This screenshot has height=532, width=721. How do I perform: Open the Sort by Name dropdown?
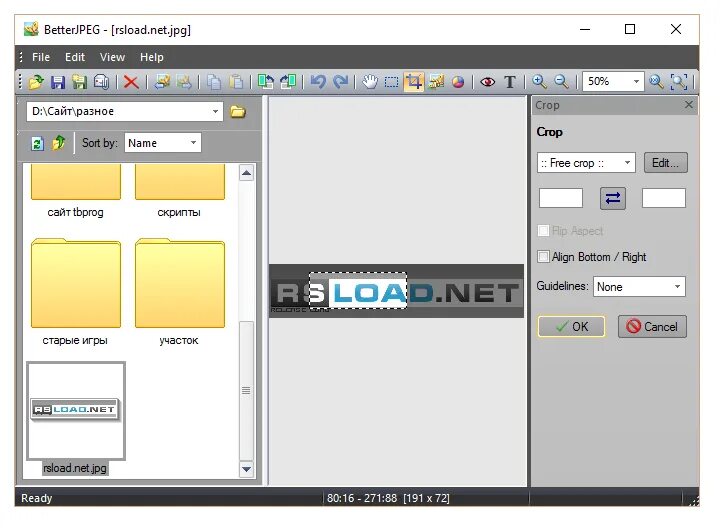(x=194, y=143)
